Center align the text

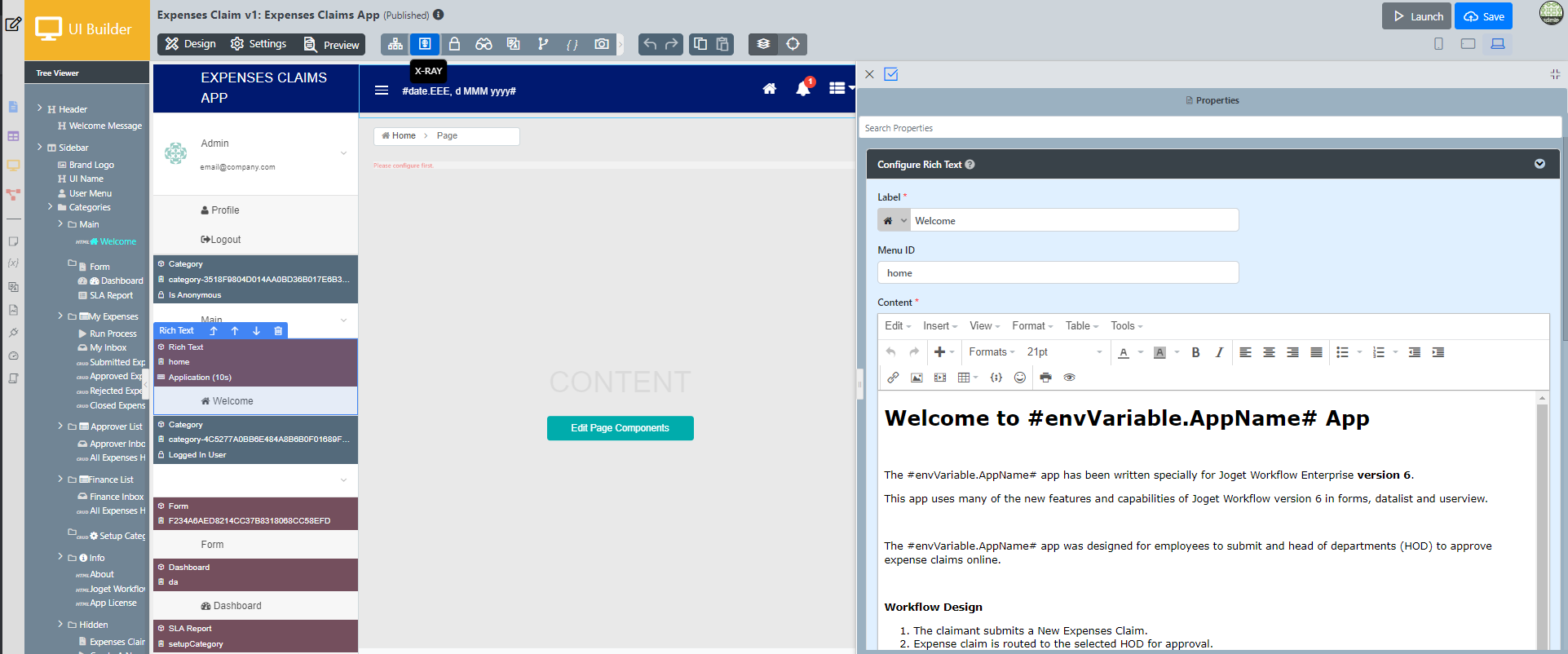pos(1269,352)
